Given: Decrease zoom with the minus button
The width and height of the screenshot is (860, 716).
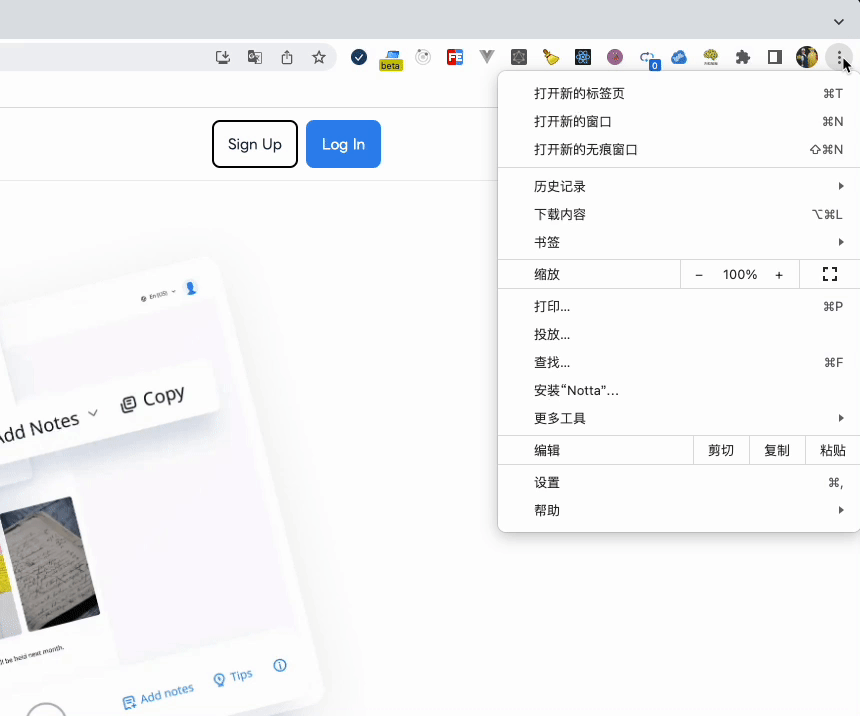Looking at the screenshot, I should 699,275.
